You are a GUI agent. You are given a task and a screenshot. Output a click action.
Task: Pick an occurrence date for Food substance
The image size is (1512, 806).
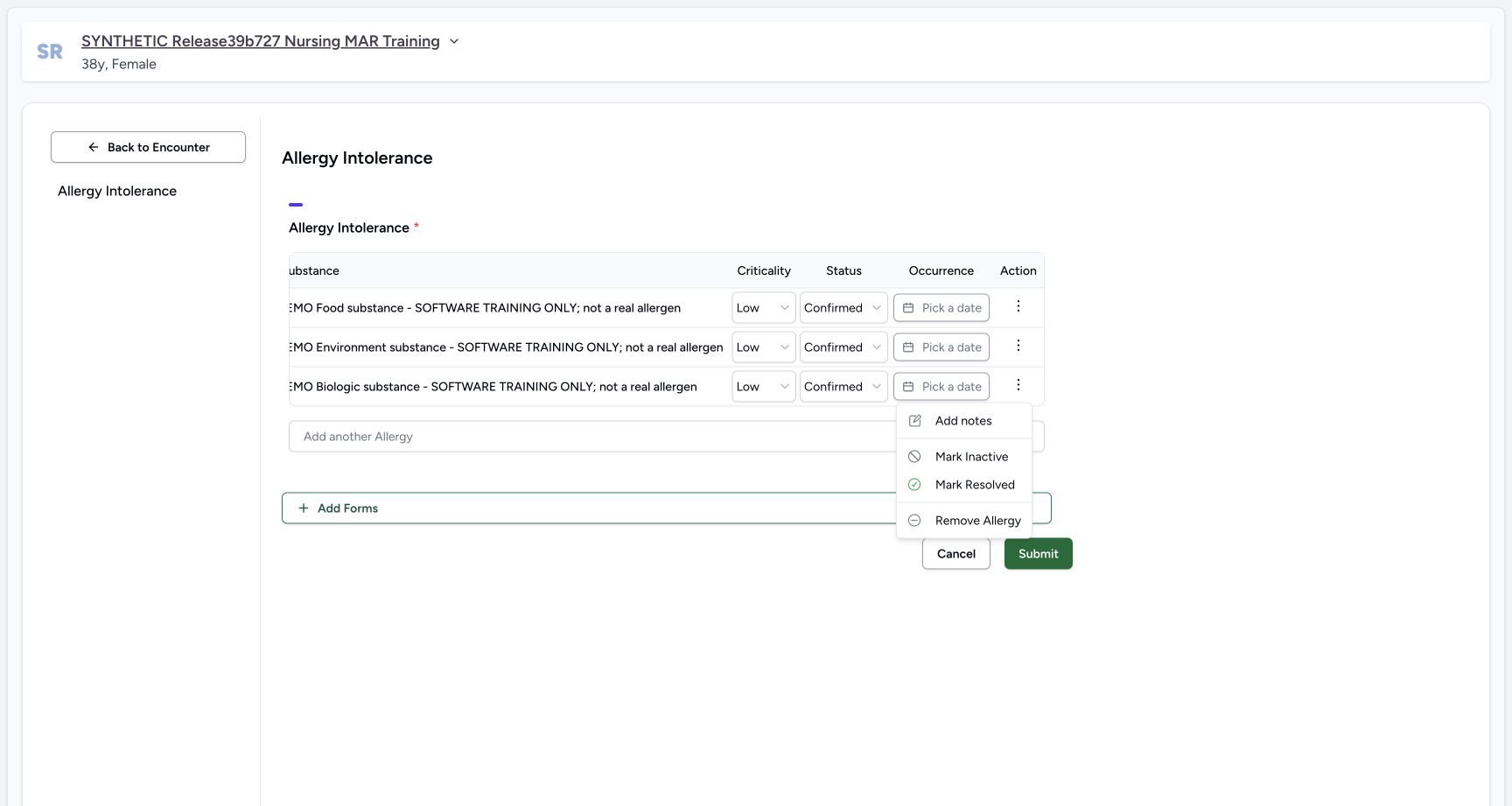click(941, 308)
